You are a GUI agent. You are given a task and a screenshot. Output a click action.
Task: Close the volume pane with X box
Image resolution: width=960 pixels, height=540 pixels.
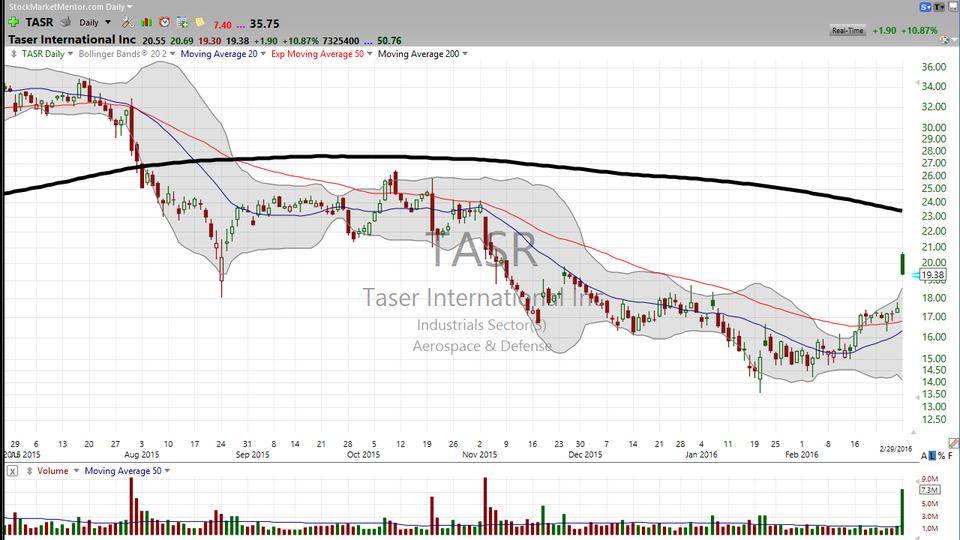(x=12, y=471)
